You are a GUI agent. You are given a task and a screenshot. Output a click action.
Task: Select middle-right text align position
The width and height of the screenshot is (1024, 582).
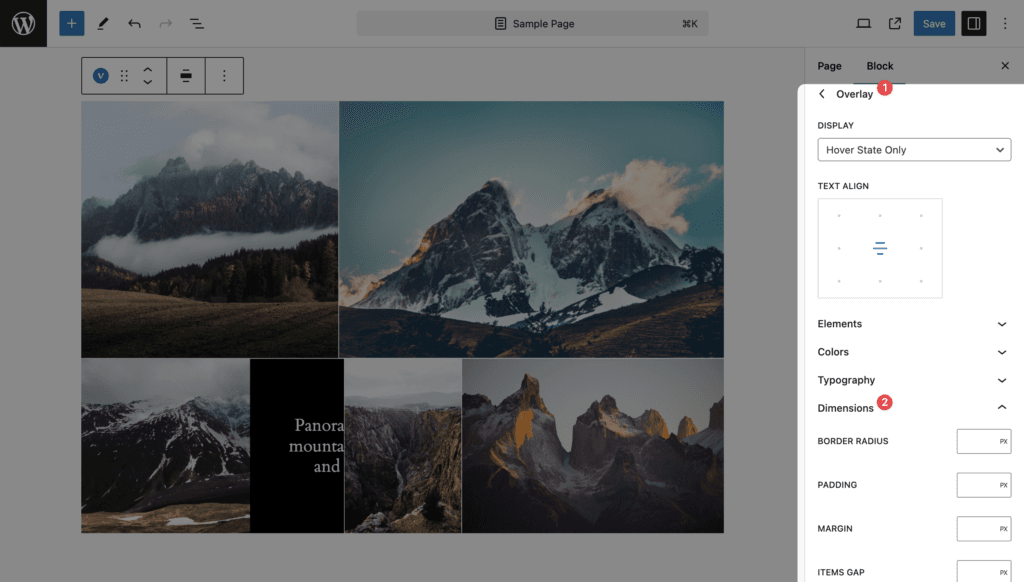click(921, 248)
